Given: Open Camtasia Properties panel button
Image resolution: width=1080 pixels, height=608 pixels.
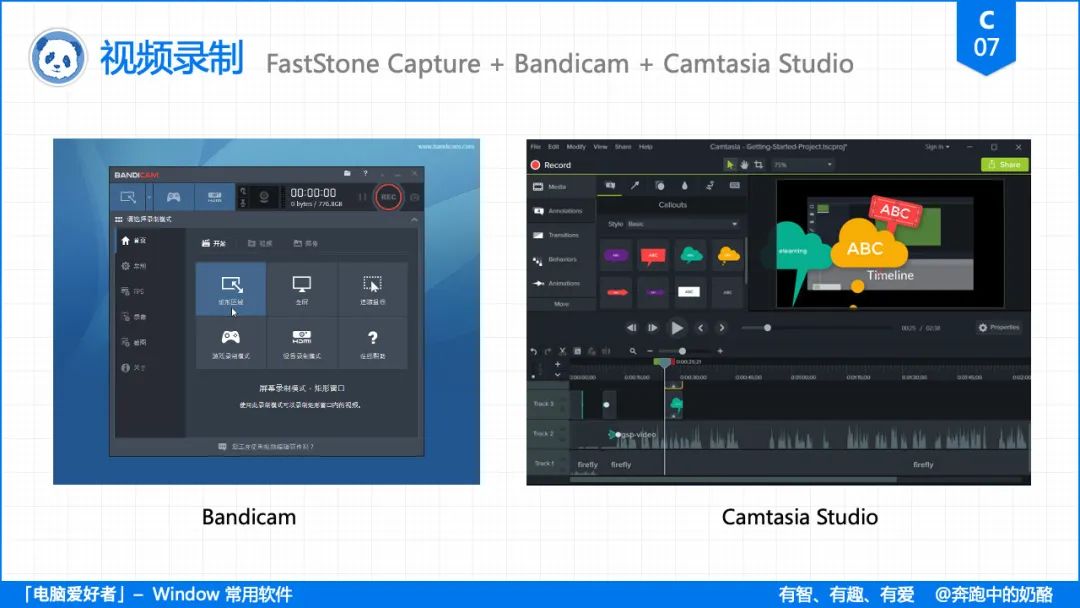Looking at the screenshot, I should coord(998,327).
